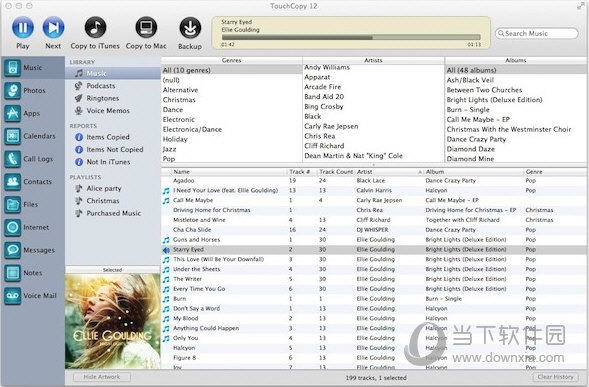The height and width of the screenshot is (387, 589).
Task: Filter by artist Carly Rae Jepsen
Action: click(x=373, y=126)
